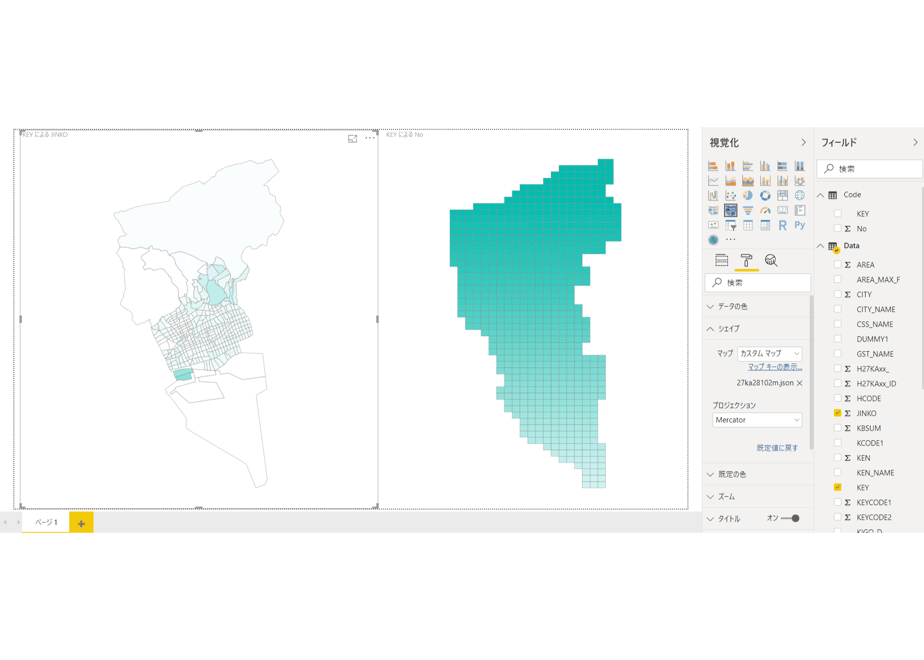Screen dimensions: 924x660
Task: Uncheck the JINKO field checkbox
Action: (837, 413)
